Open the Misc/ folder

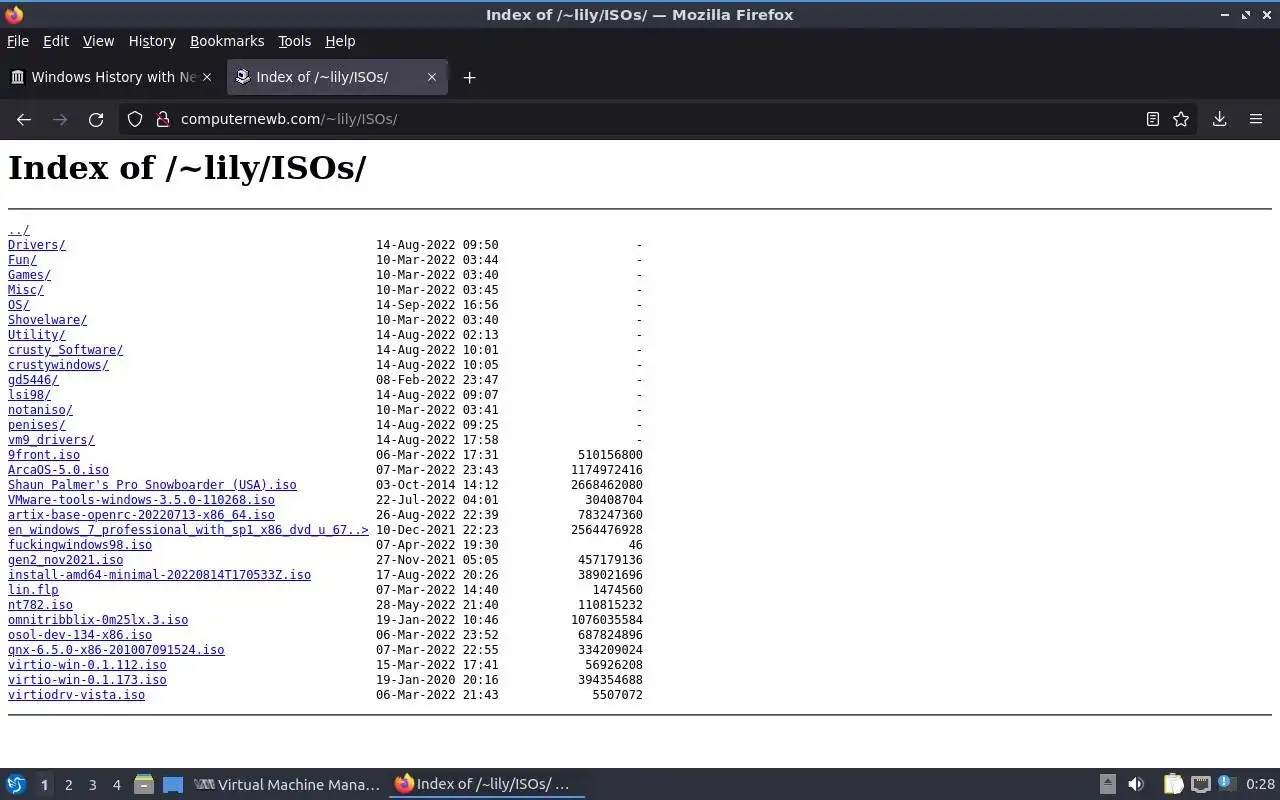tap(26, 290)
